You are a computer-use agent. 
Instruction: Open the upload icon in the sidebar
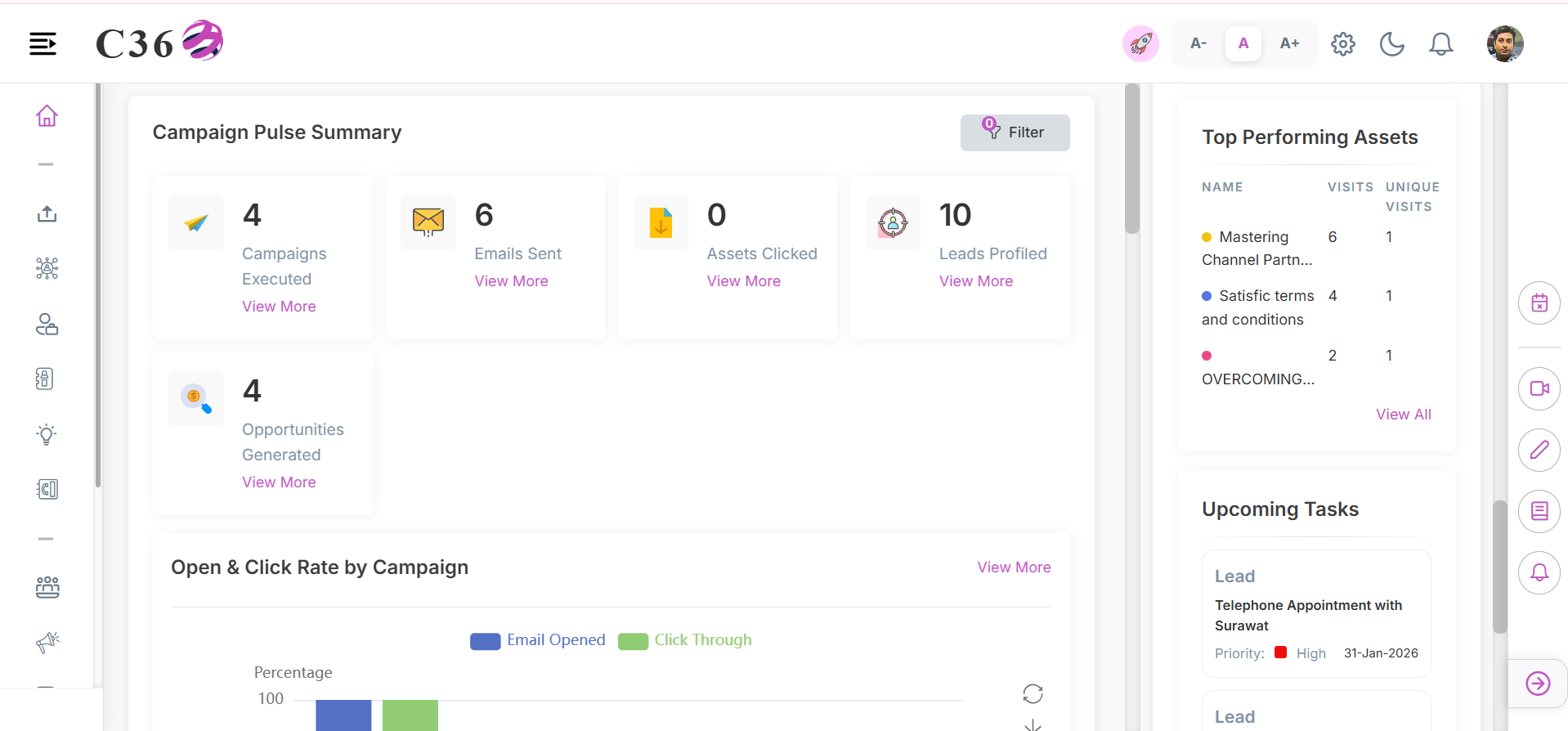coord(47,214)
